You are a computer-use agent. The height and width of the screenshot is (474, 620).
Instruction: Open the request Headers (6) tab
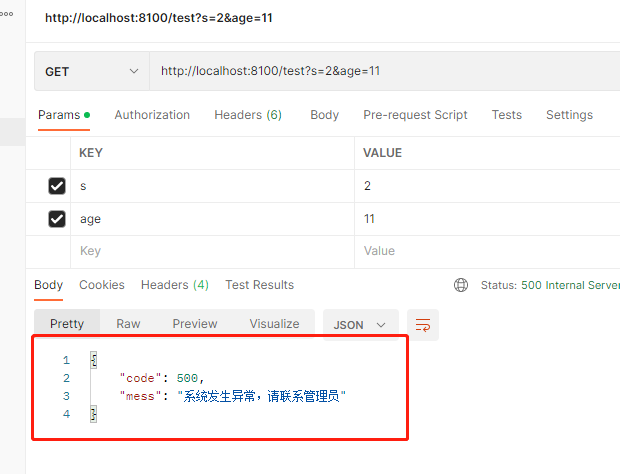tap(248, 115)
